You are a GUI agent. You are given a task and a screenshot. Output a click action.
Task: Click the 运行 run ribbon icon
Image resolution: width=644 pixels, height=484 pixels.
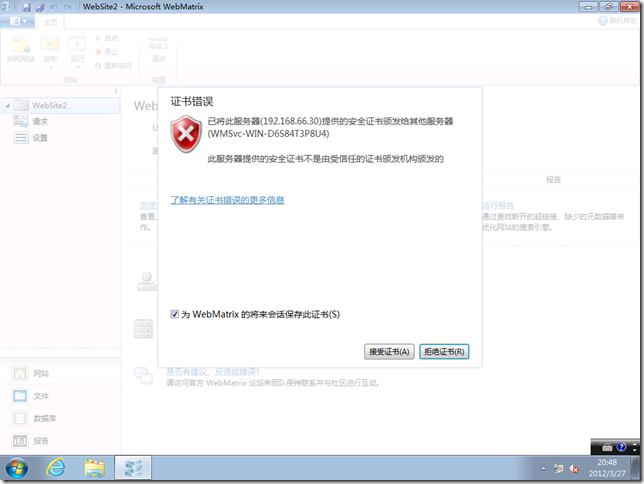[x=77, y=46]
